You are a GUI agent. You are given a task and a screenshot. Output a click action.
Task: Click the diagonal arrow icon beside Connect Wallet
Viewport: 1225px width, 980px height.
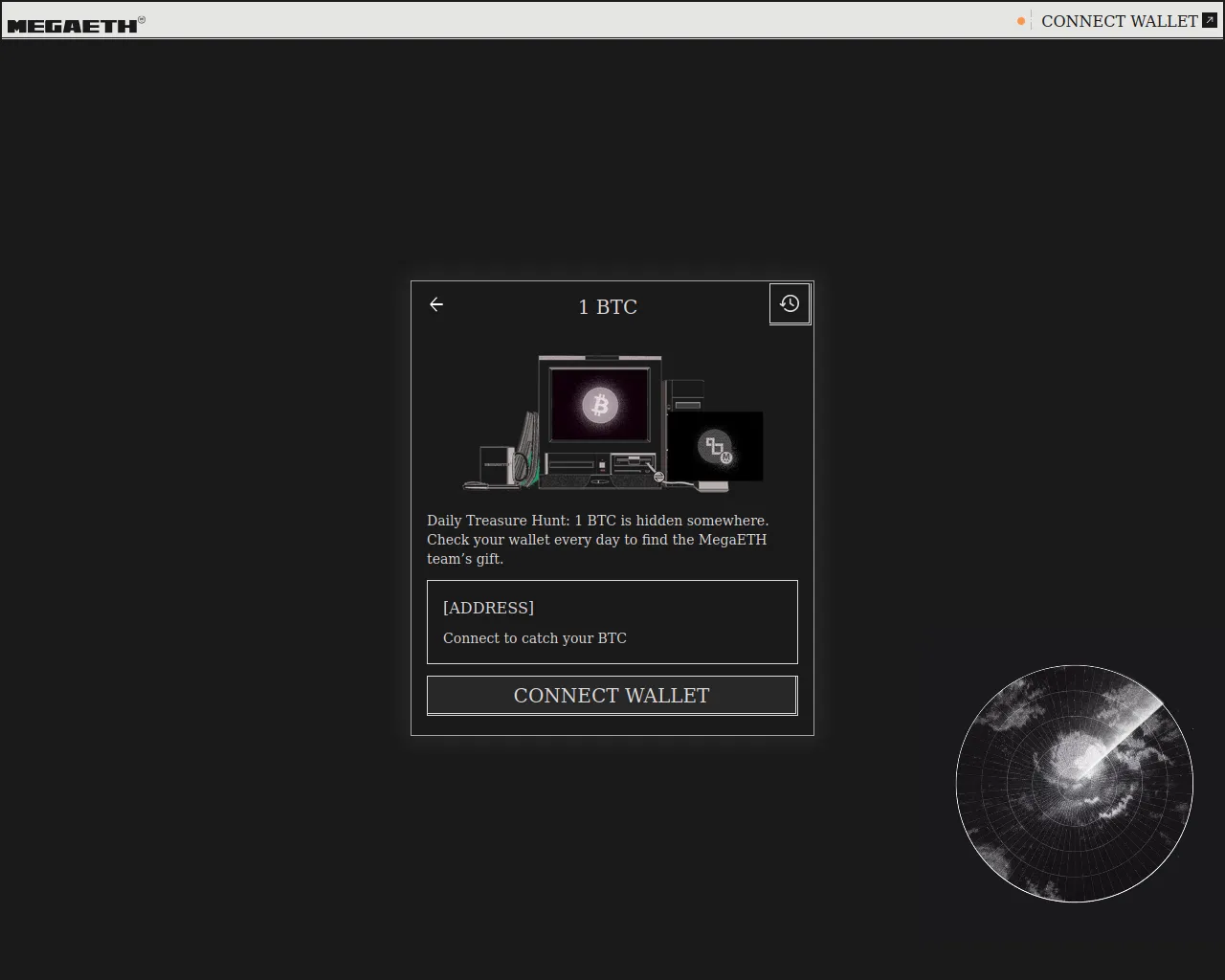pos(1210,20)
